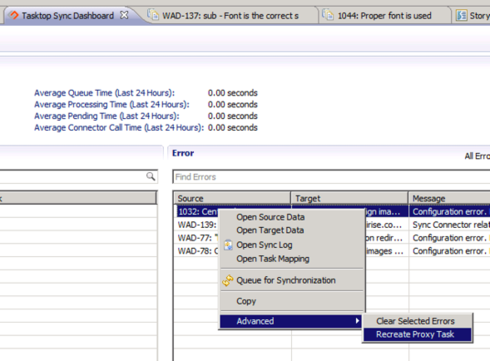The width and height of the screenshot is (490, 361).
Task: Choose Open Target Data from context menu
Action: coord(270,230)
